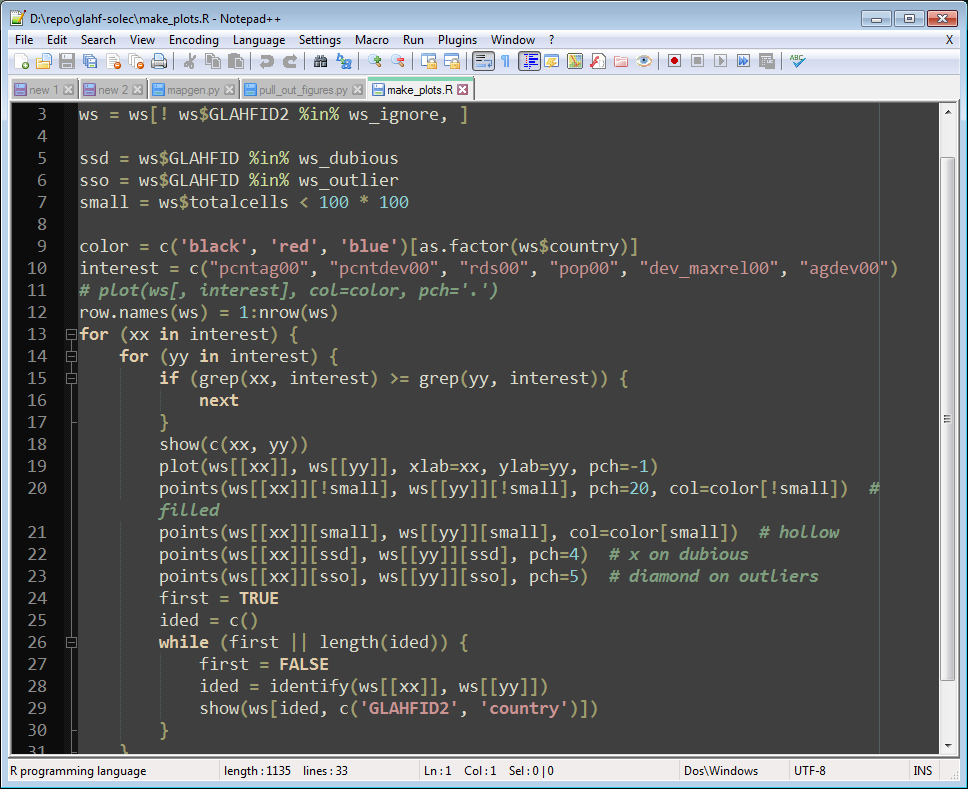
Task: Click the Monitoring eye icon
Action: pos(644,62)
